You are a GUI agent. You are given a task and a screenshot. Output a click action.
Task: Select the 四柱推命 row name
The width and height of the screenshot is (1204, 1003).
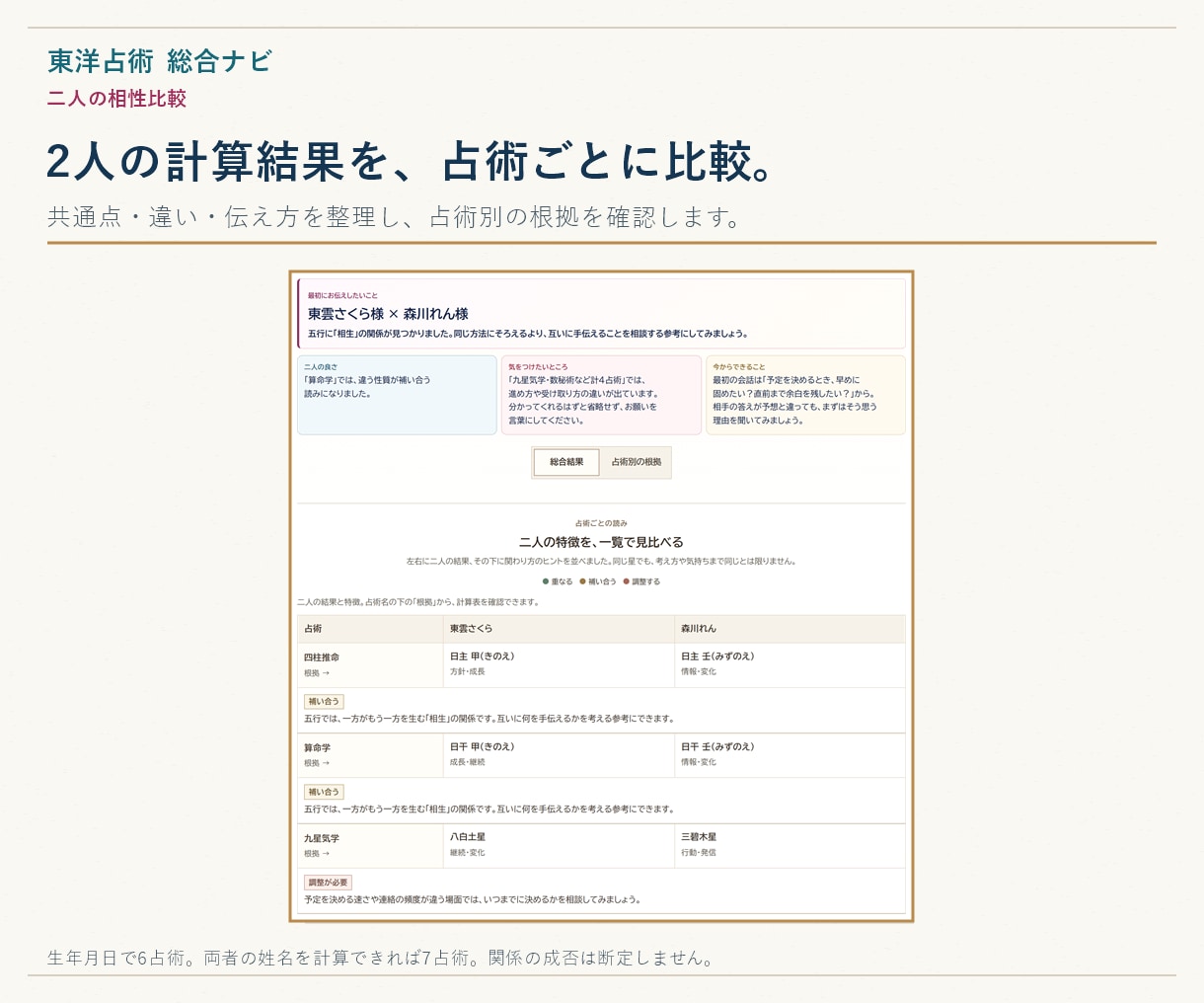322,657
